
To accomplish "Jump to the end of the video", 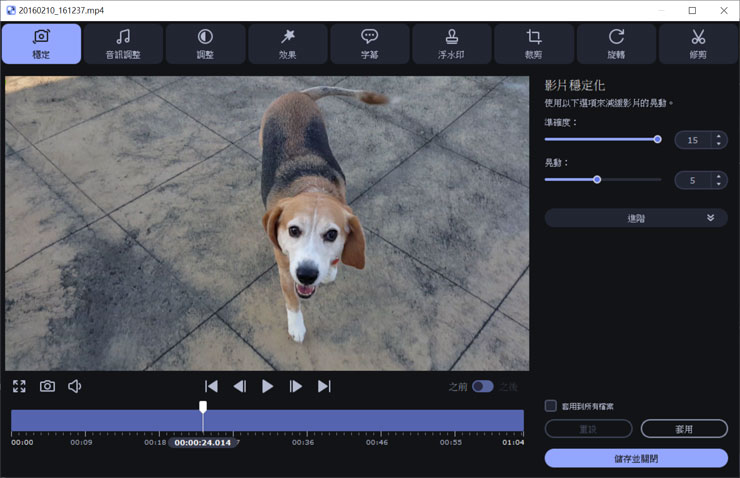I will 324,386.
